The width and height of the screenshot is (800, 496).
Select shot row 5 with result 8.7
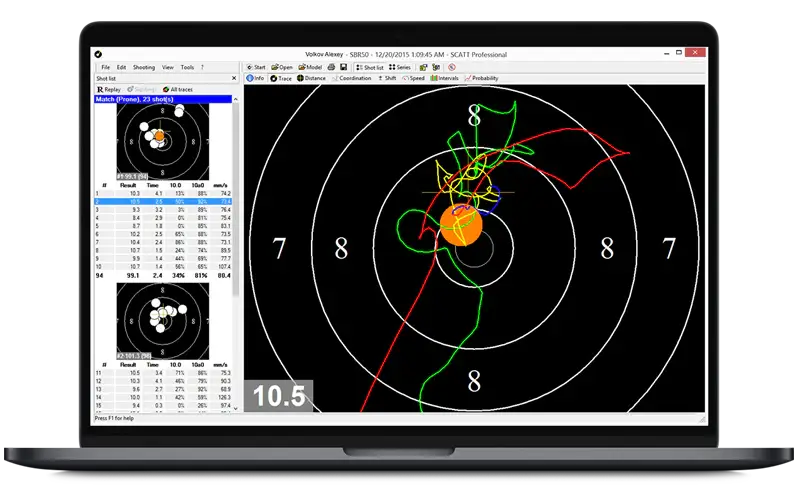click(163, 226)
